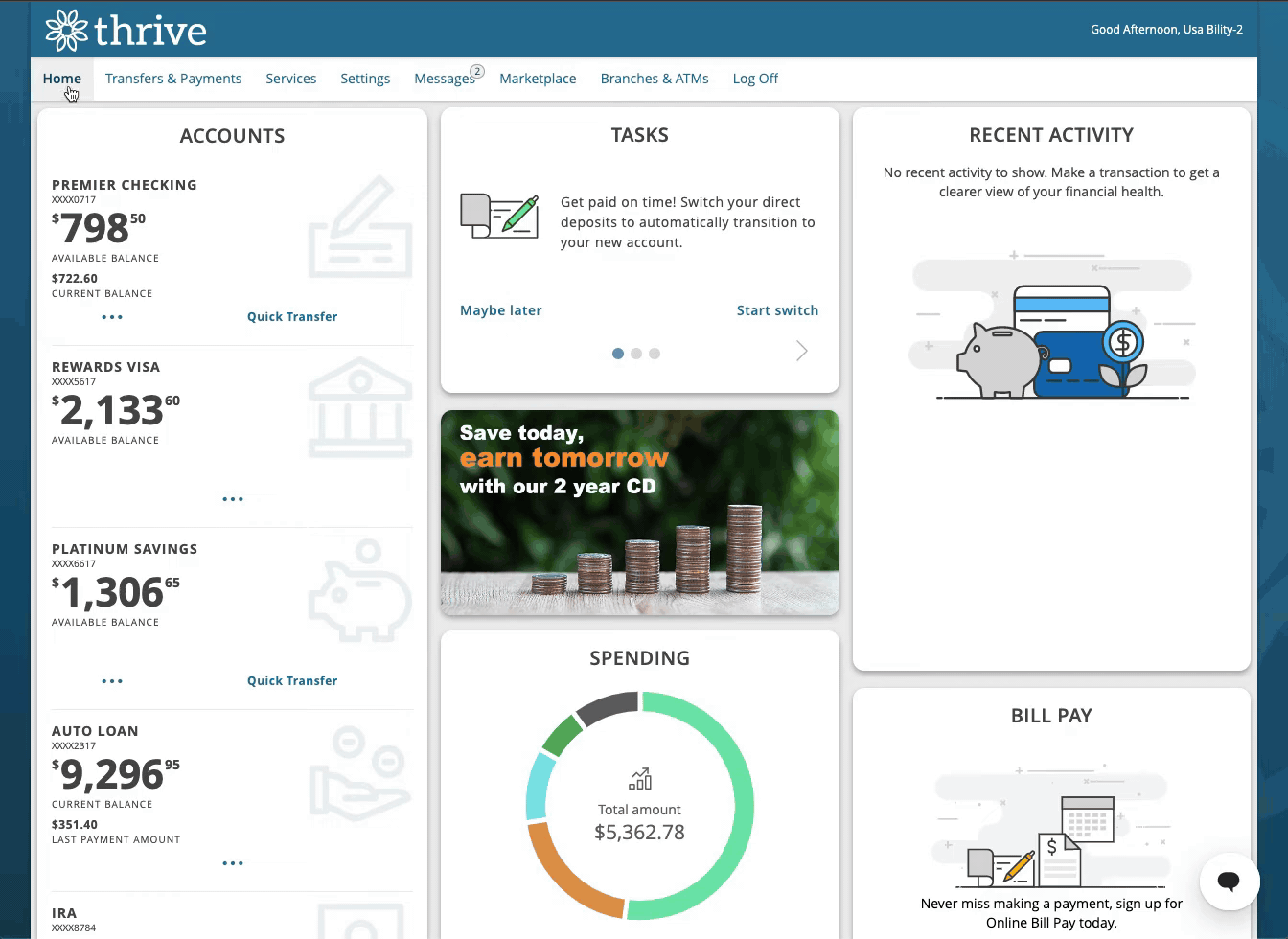The height and width of the screenshot is (939, 1288).
Task: Select the third Tasks carousel dot
Action: pos(655,354)
